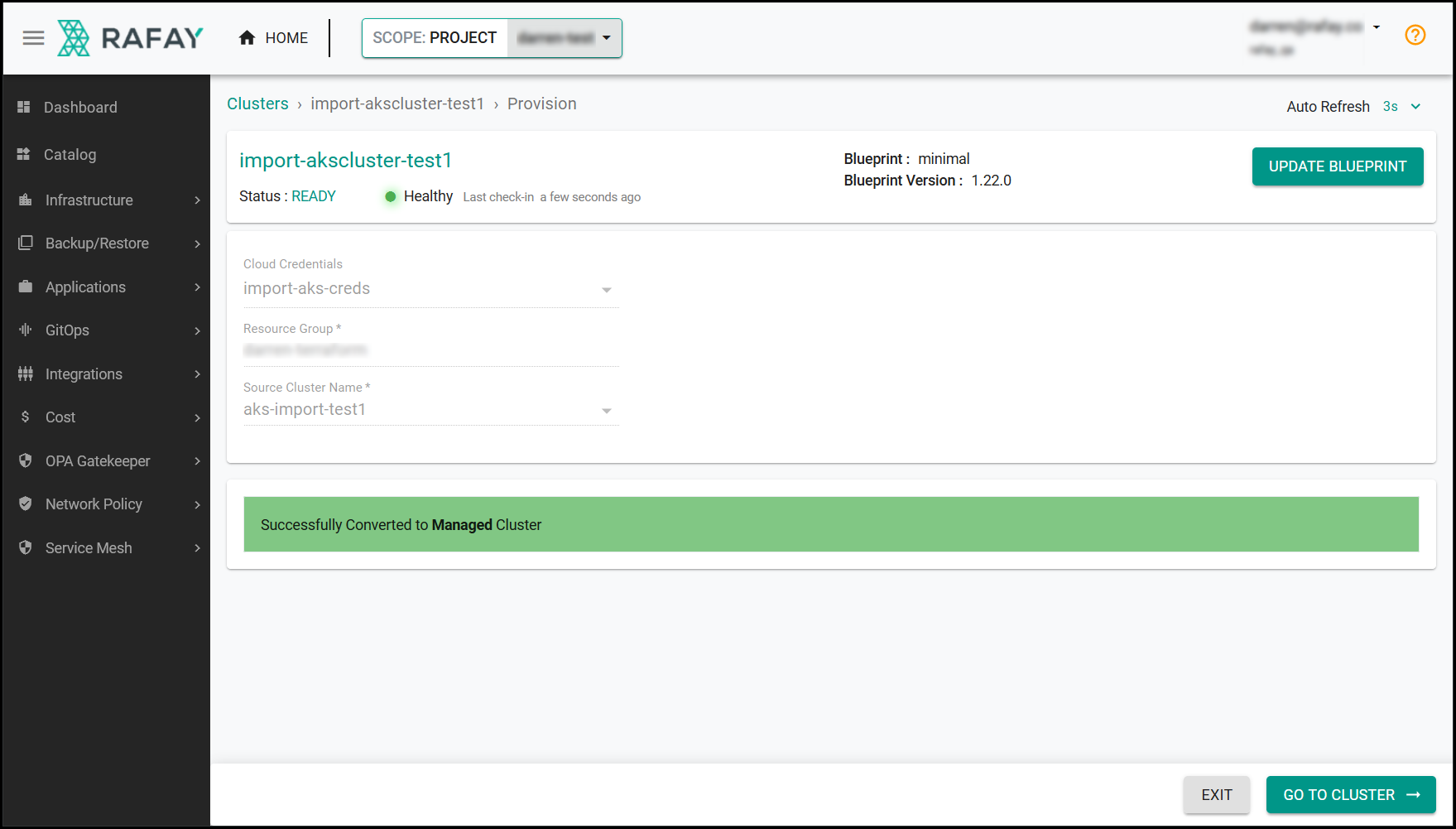
Task: Click the Resource Group input field
Action: tap(430, 350)
